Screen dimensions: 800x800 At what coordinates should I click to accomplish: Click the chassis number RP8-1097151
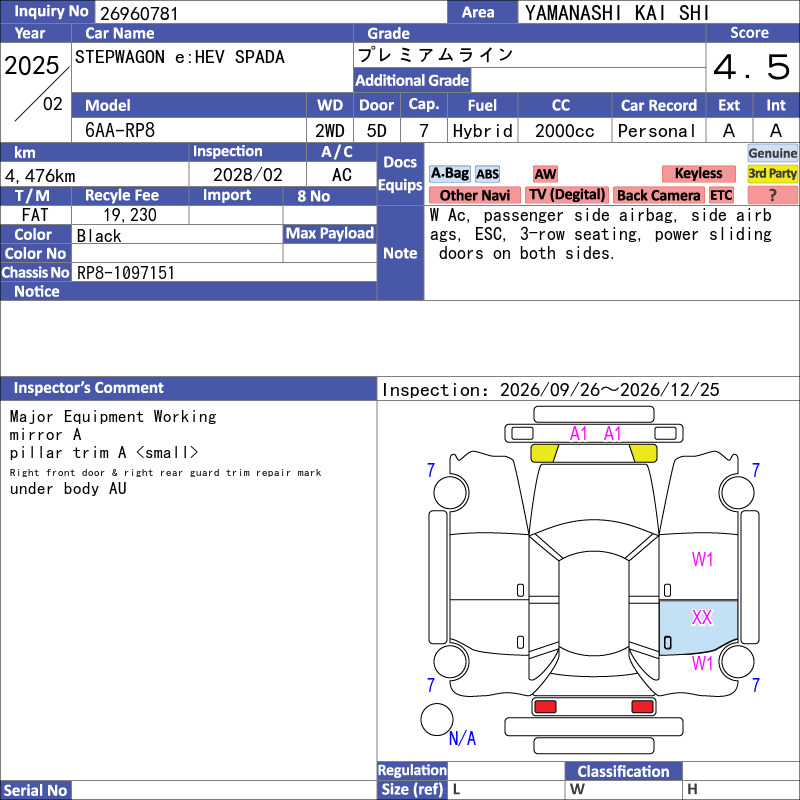[x=126, y=273]
